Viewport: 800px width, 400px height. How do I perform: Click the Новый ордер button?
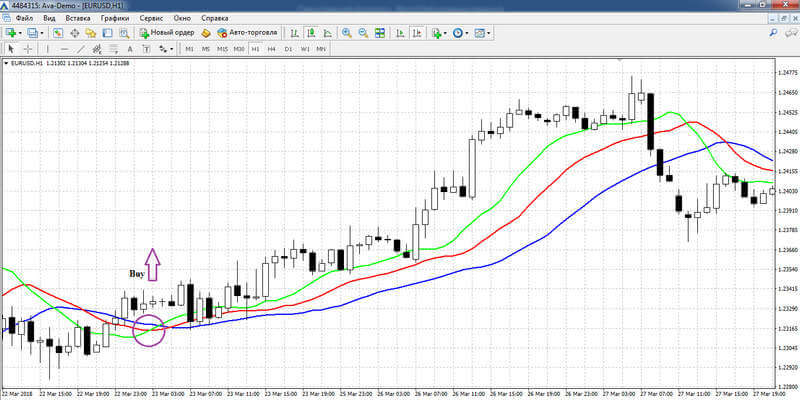pos(167,33)
